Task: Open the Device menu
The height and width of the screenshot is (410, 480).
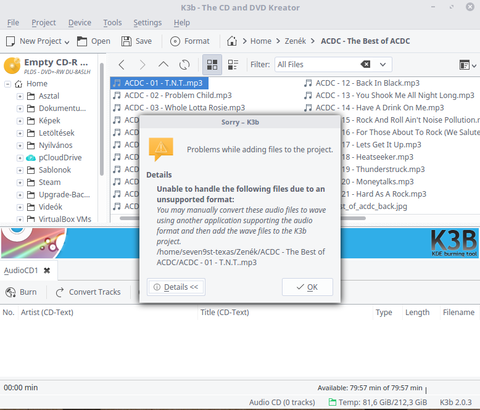Action: (80, 23)
